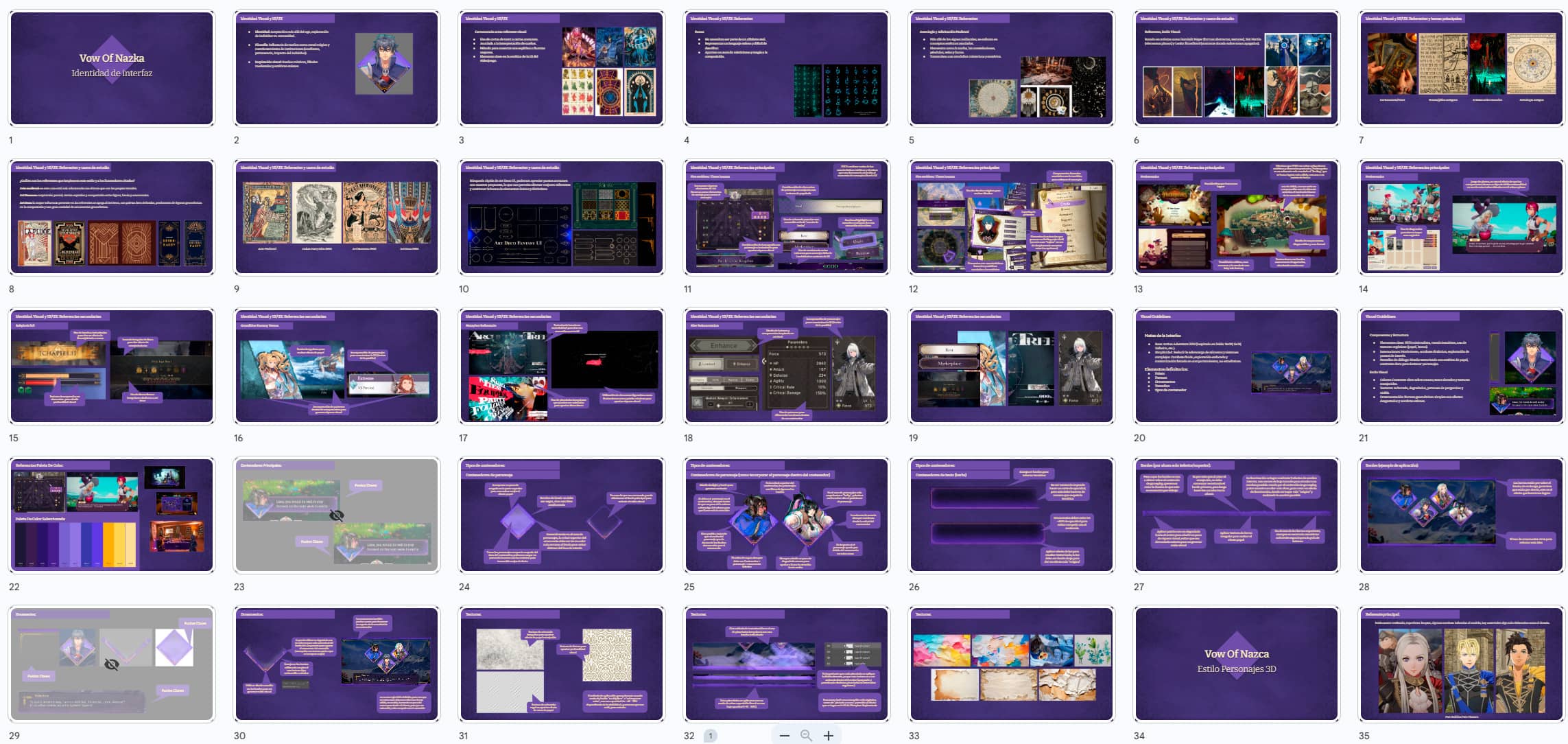Image resolution: width=1568 pixels, height=744 pixels.
Task: Select the Vow Of Nazka title slide 1
Action: click(x=111, y=68)
